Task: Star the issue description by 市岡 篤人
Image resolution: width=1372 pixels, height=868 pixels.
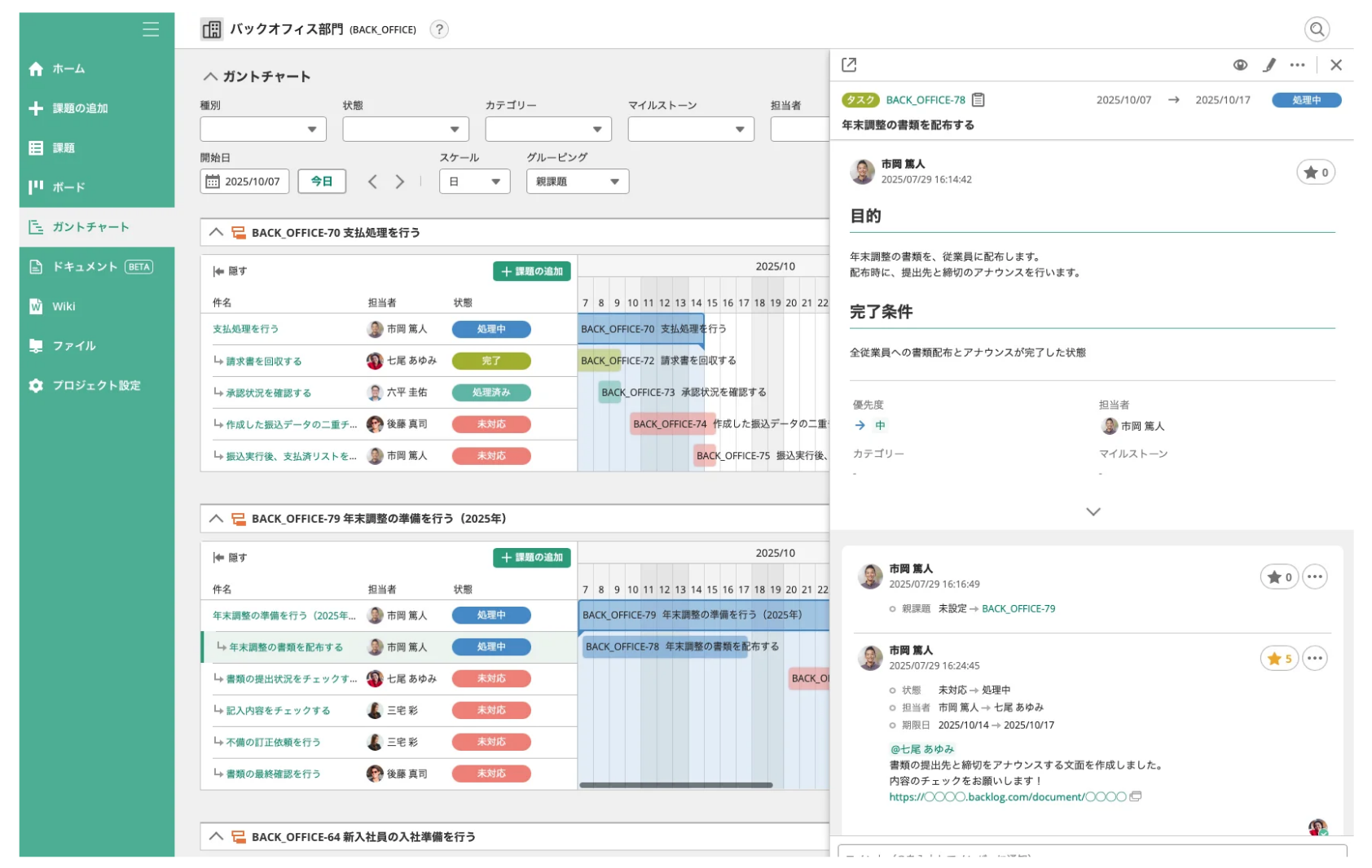Action: pos(1316,173)
